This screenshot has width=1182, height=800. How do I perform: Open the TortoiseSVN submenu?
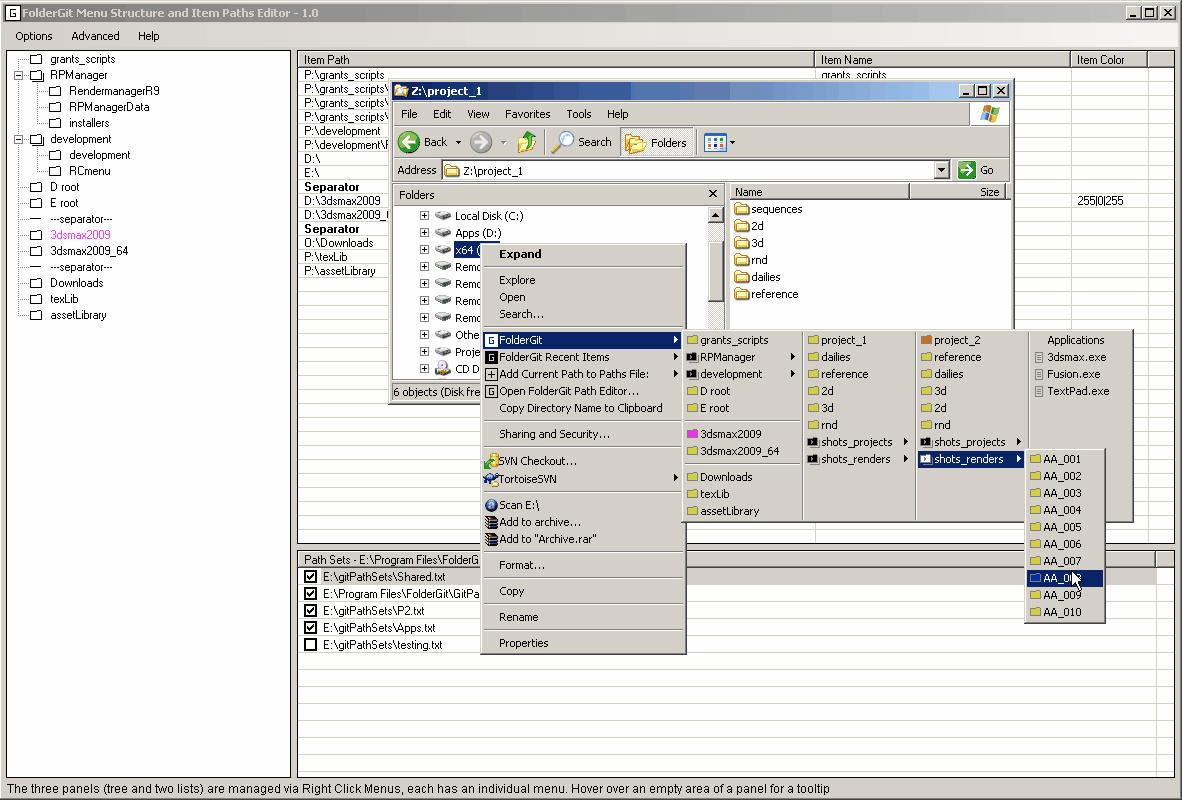point(583,479)
